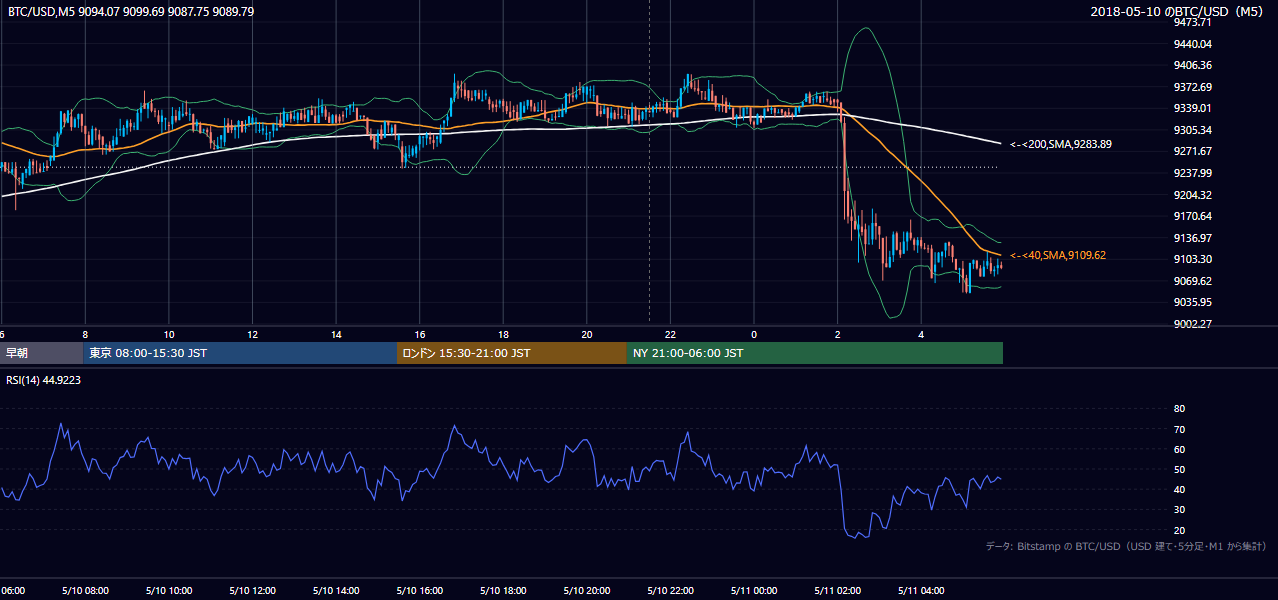
Task: Click price axis value 9204.32
Action: click(x=1192, y=195)
